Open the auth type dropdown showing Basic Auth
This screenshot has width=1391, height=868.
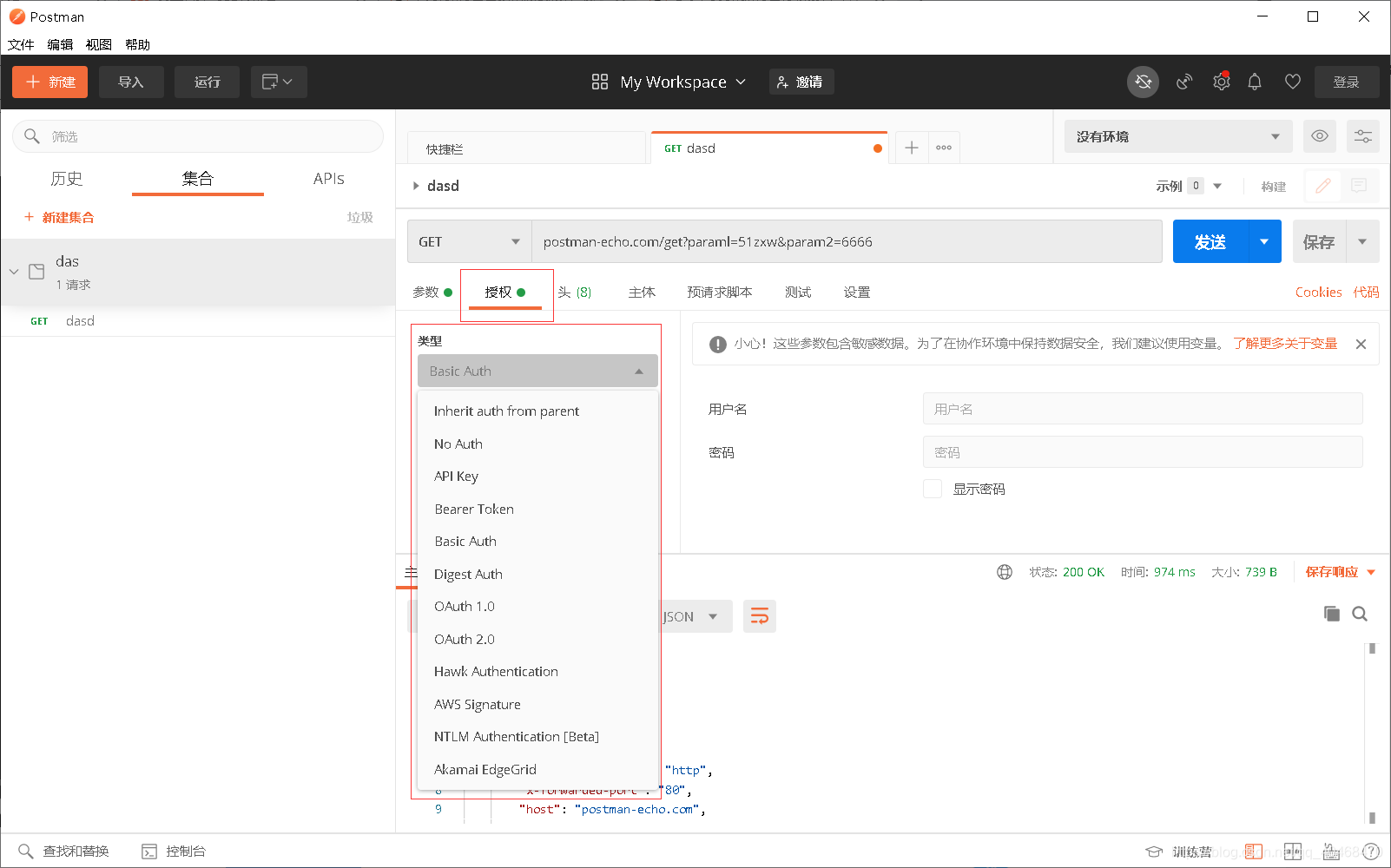point(537,371)
